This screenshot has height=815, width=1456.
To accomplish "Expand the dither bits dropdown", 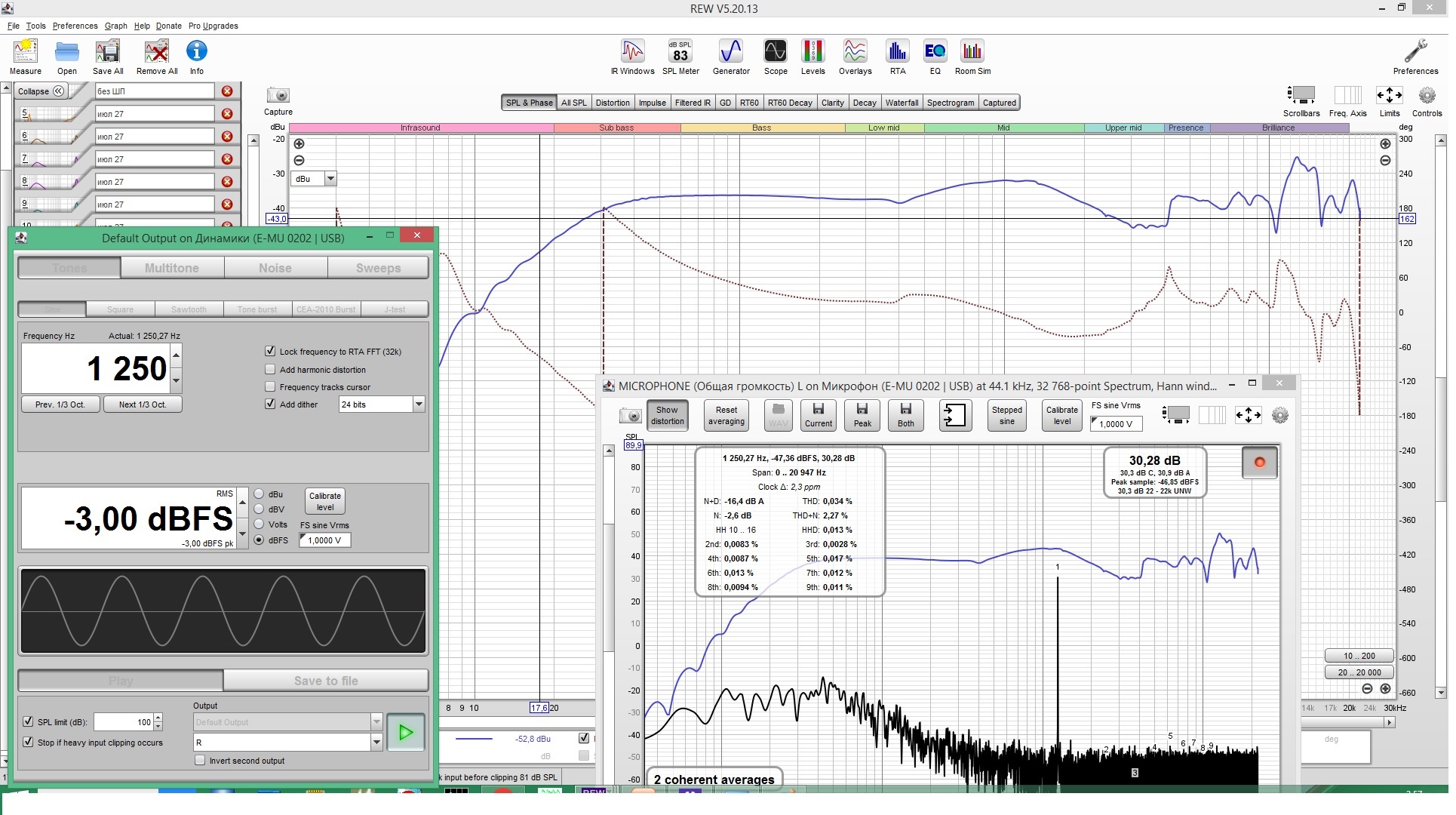I will (419, 404).
